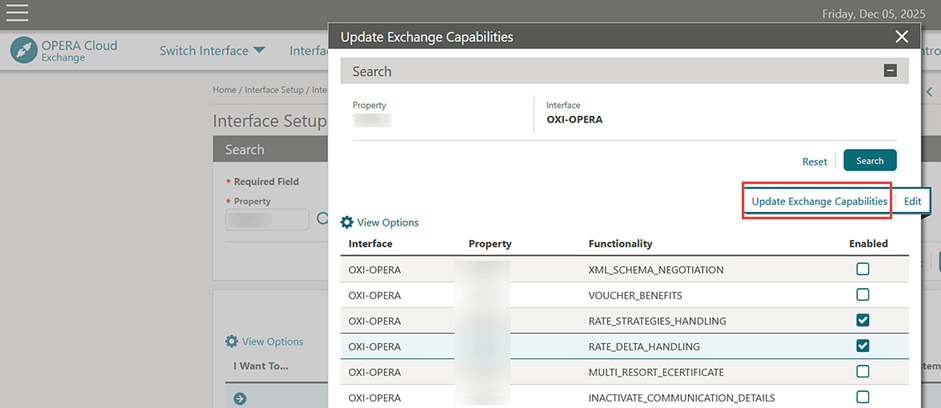Click the search icon next to Property field
Viewport: 941px width, 408px height.
tap(322, 219)
